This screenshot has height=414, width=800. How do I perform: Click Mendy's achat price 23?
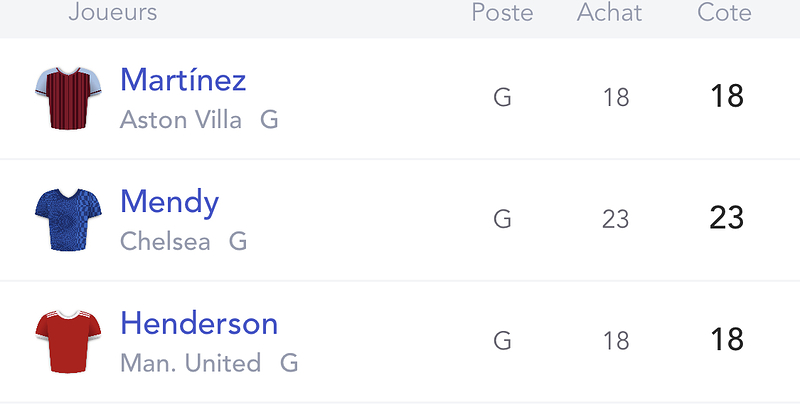pyautogui.click(x=615, y=220)
